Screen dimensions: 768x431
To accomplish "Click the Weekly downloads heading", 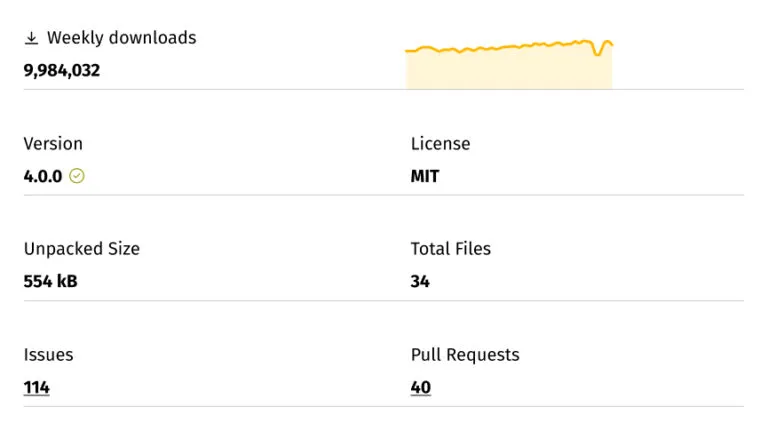I will click(121, 38).
